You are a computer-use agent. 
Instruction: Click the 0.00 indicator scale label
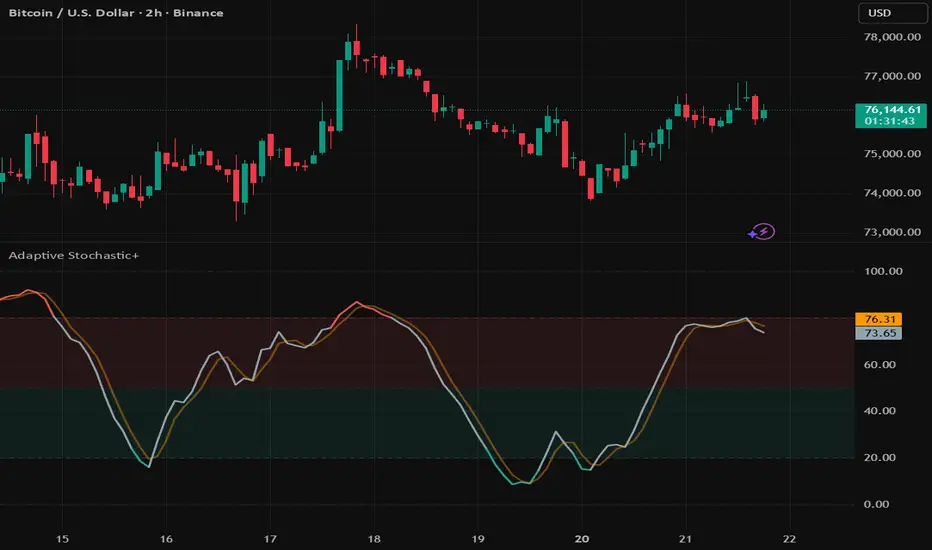pyautogui.click(x=877, y=505)
